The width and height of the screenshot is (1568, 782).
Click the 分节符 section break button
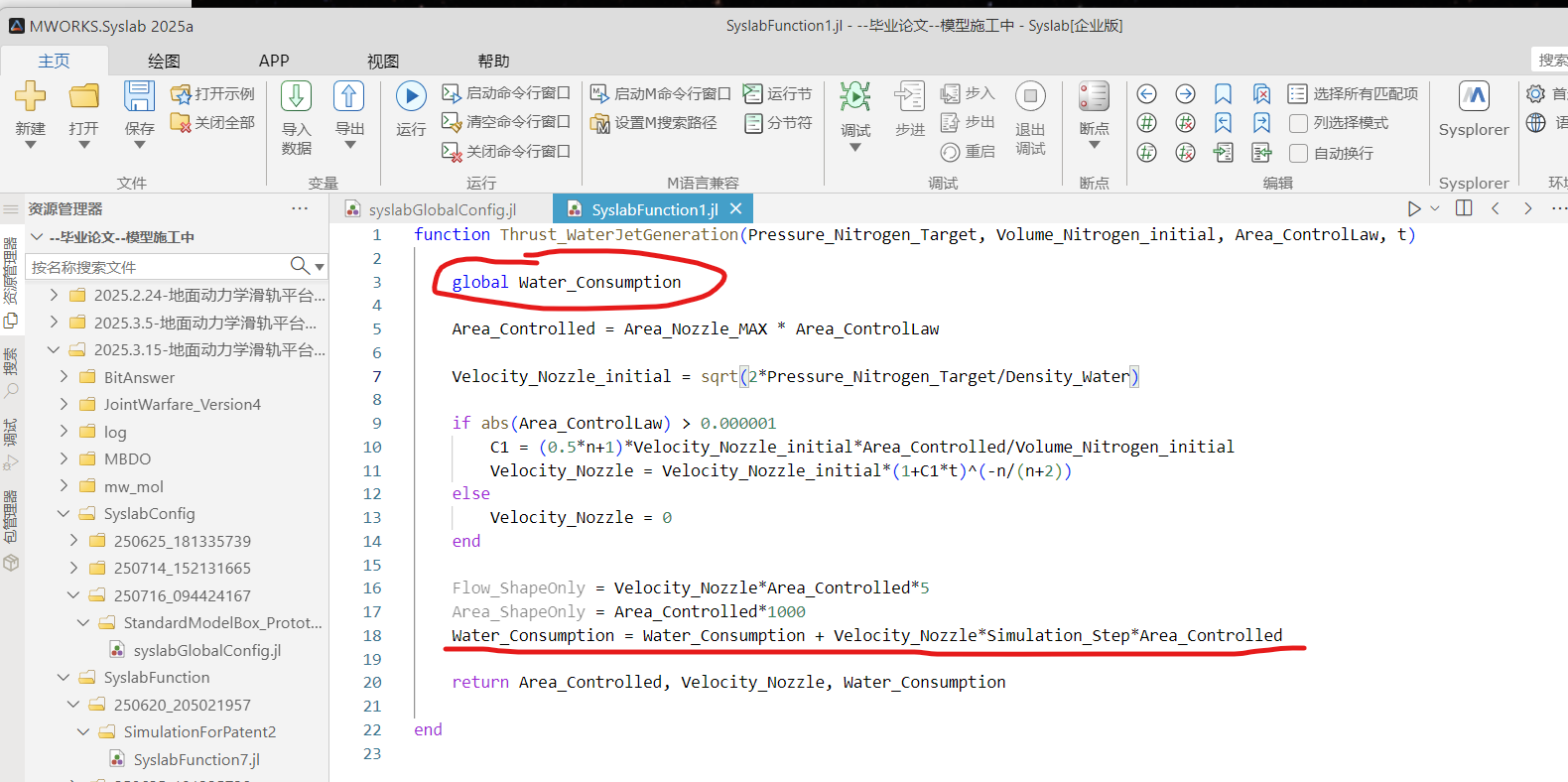coord(777,122)
